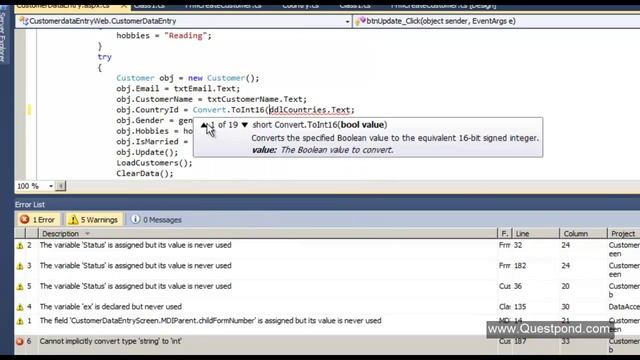
Task: Click the line value 187 in the error row
Action: point(520,341)
